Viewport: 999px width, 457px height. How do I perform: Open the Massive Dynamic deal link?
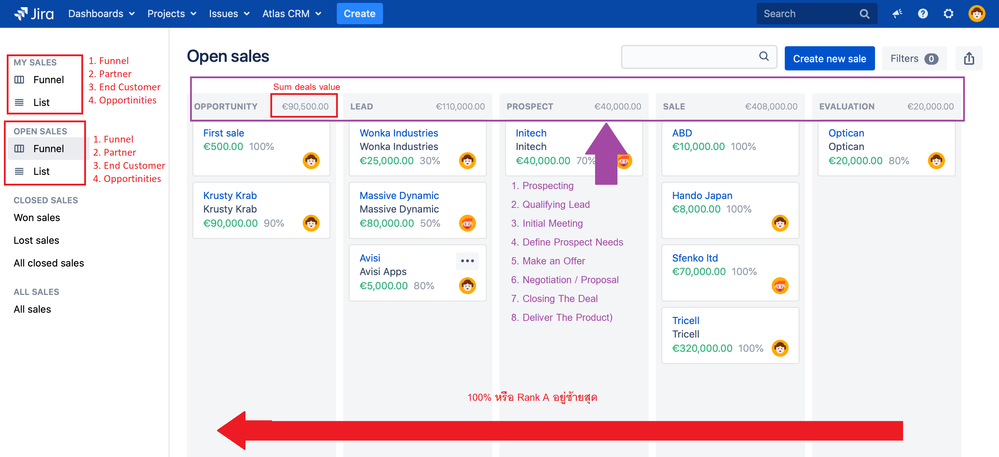coord(399,196)
